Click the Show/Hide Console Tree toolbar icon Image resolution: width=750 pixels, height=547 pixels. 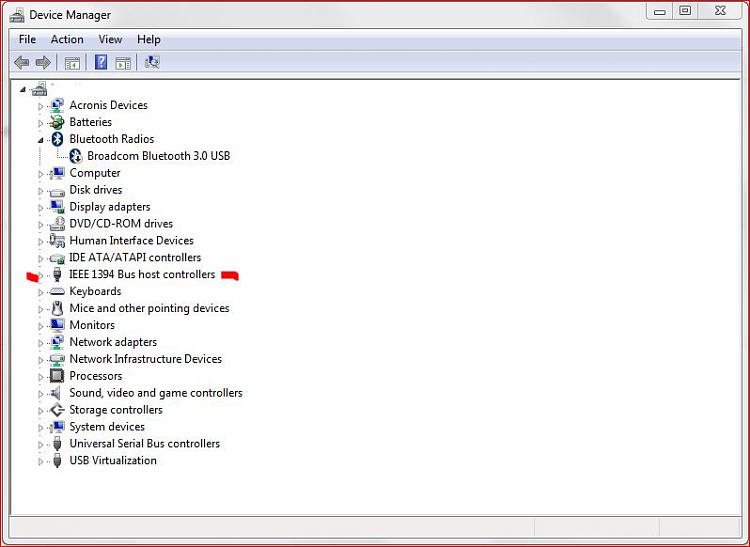click(72, 63)
